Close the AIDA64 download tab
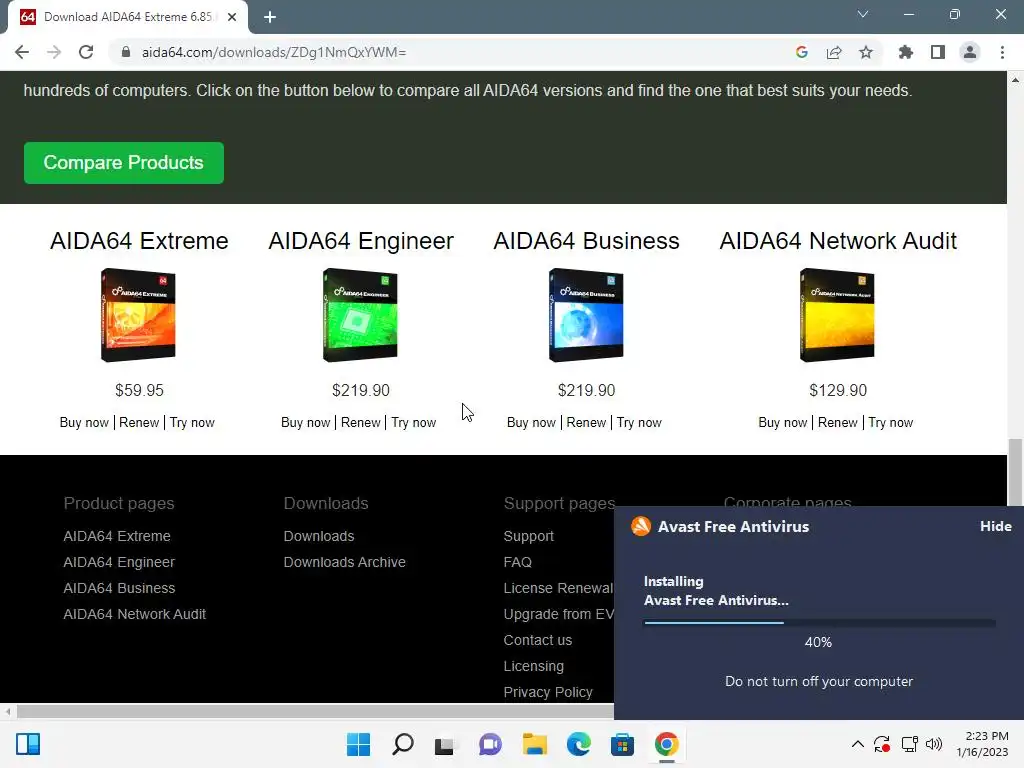Viewport: 1024px width, 768px height. pos(232,17)
